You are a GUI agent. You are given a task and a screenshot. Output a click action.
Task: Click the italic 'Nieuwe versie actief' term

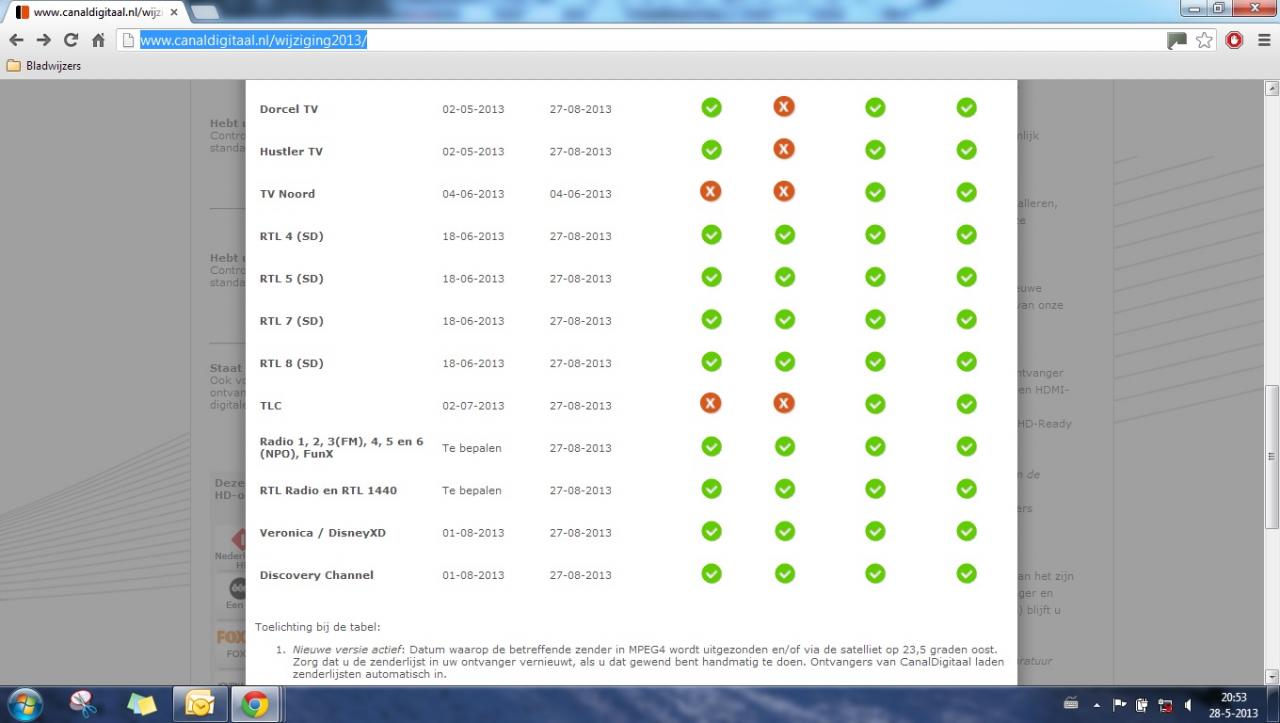347,649
